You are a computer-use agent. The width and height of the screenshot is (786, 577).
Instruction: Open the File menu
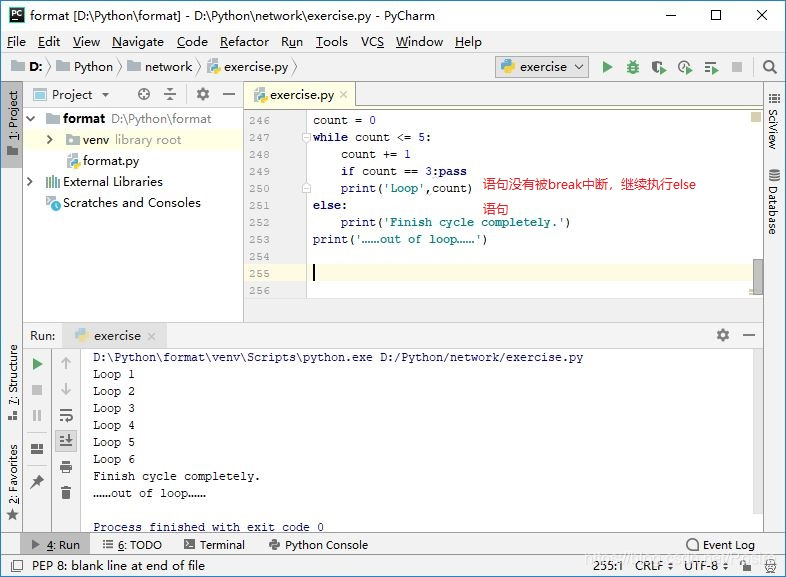(x=16, y=42)
